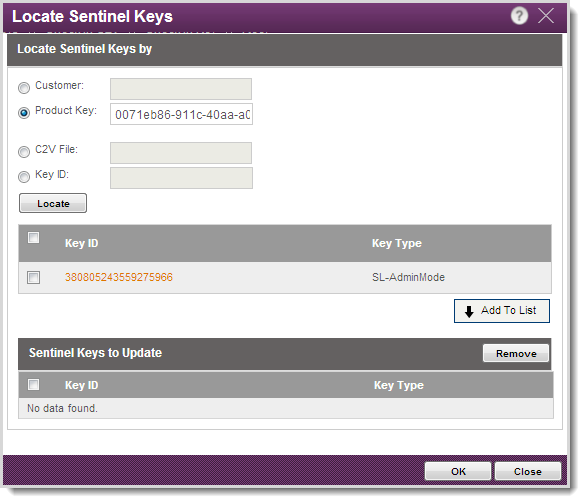Close the Locate Sentinel Keys dialog with X
Viewport: 585px width, 503px height.
click(x=546, y=16)
